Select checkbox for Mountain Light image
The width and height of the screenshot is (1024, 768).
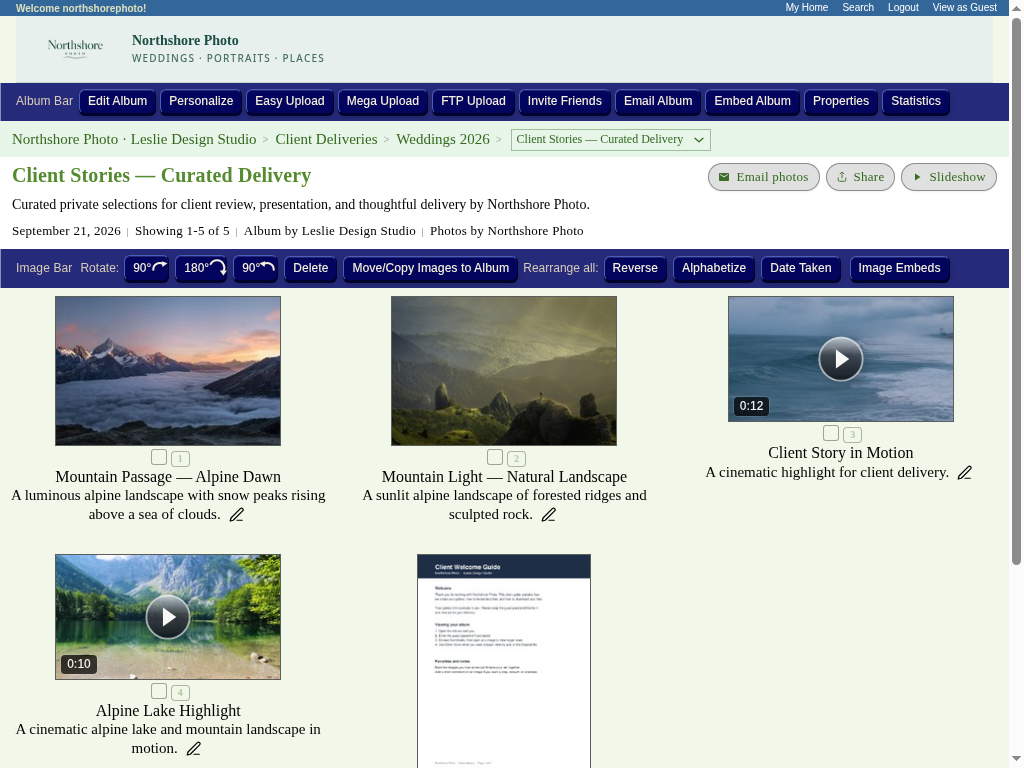[x=495, y=456]
